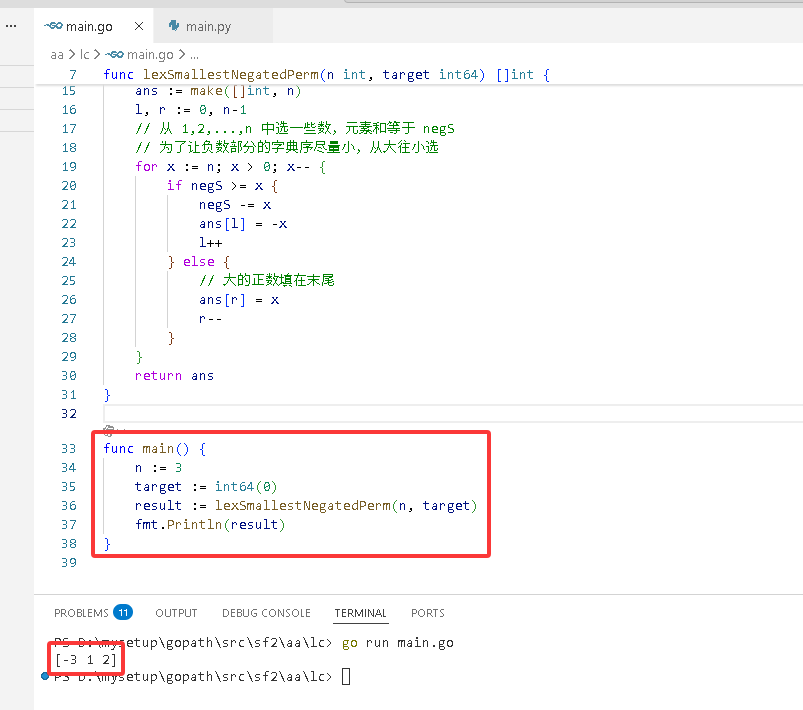Viewport: 803px width, 710px height.
Task: Click the for loop statement on line 19
Action: click(x=230, y=167)
